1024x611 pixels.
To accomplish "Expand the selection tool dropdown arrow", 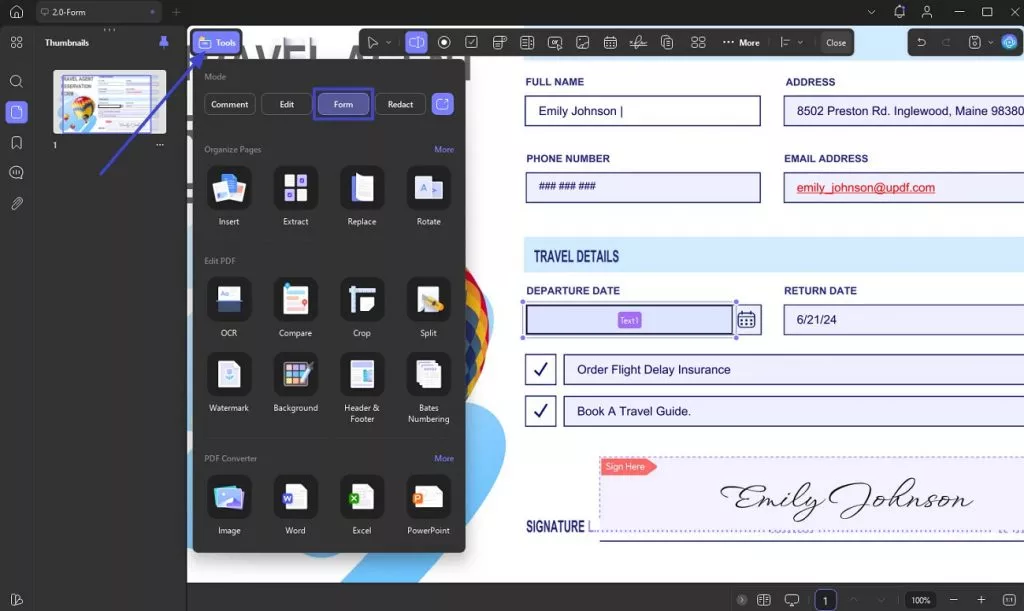I will (x=390, y=42).
